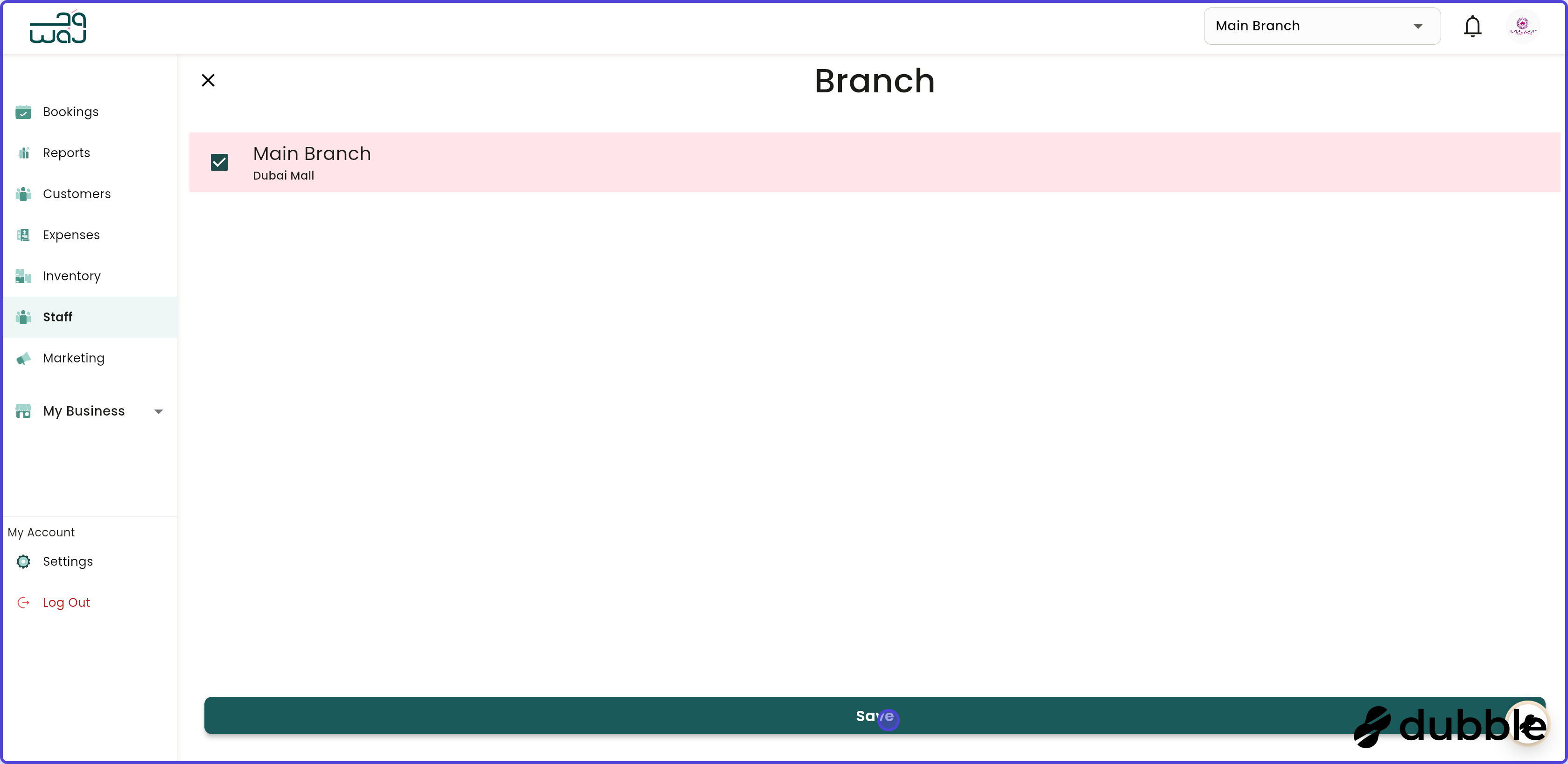
Task: Click the Bookings calendar icon
Action: tap(23, 112)
